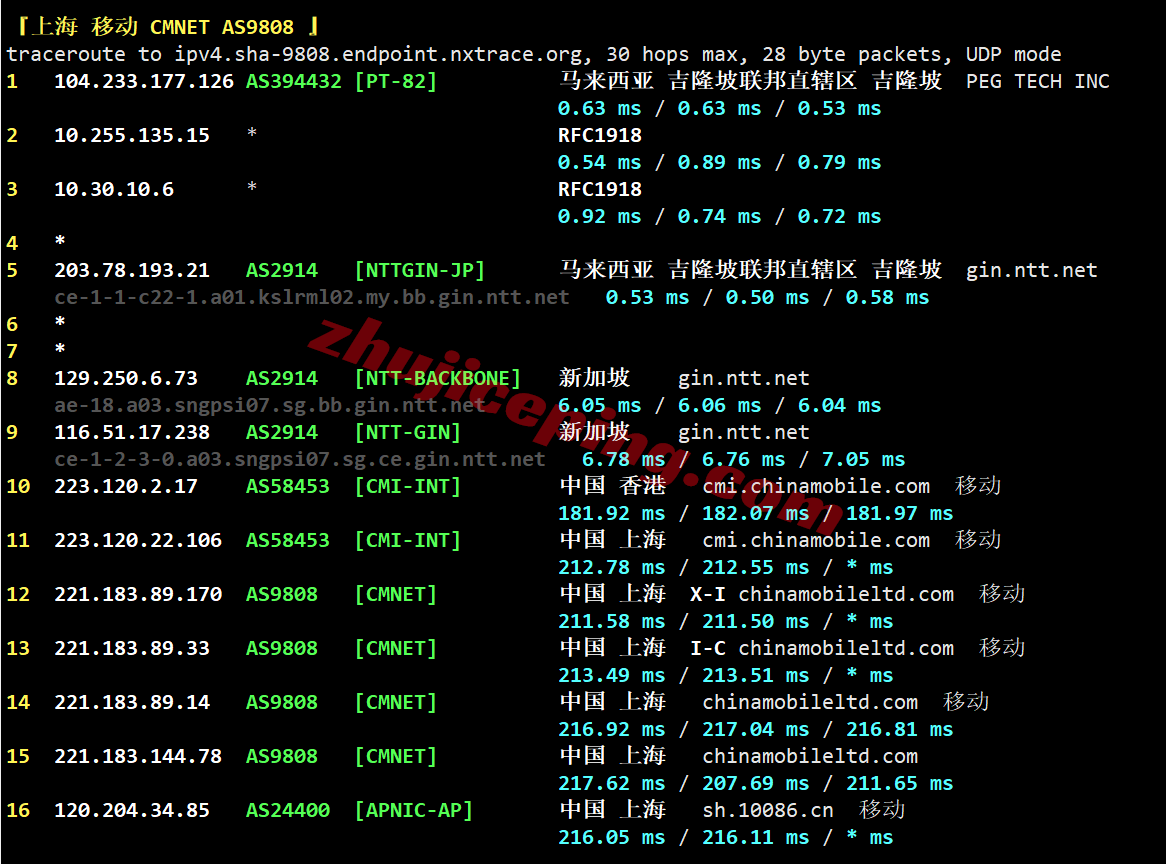Click latency 213.49 ms on hop 13
This screenshot has width=1166, height=864.
click(x=611, y=675)
